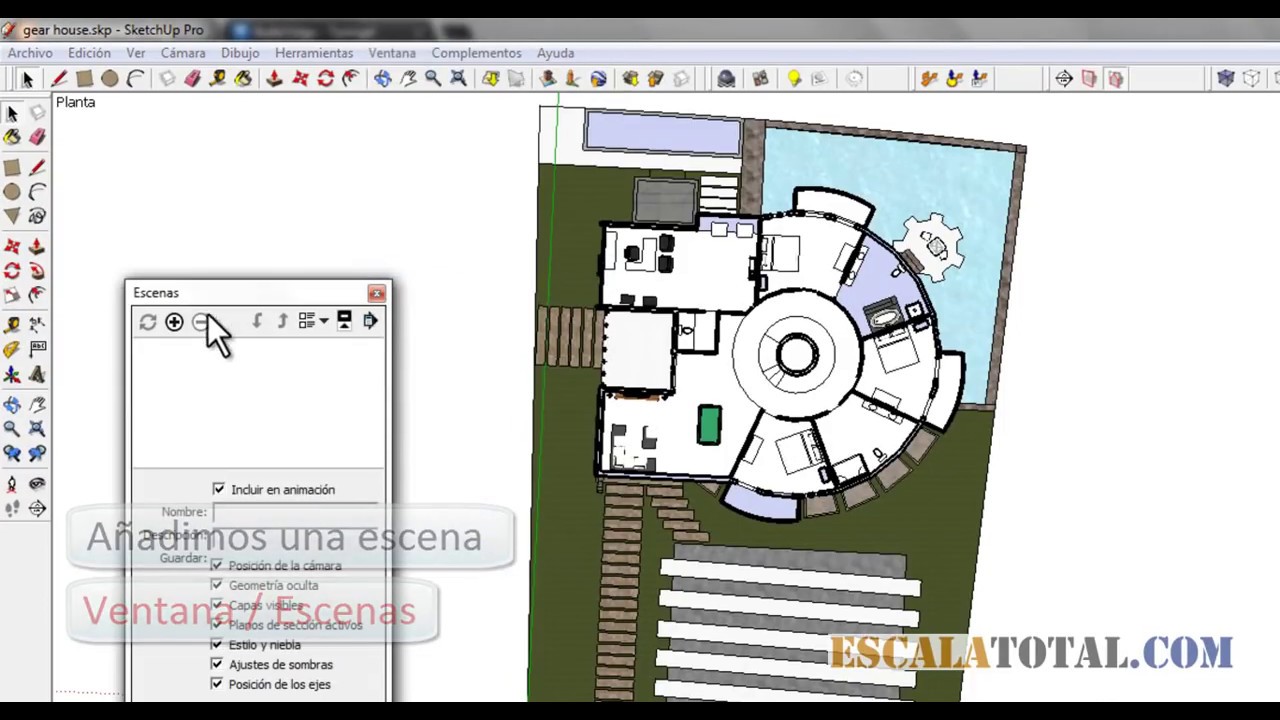Image resolution: width=1280 pixels, height=720 pixels.
Task: Close the Escenas dialog
Action: 376,293
